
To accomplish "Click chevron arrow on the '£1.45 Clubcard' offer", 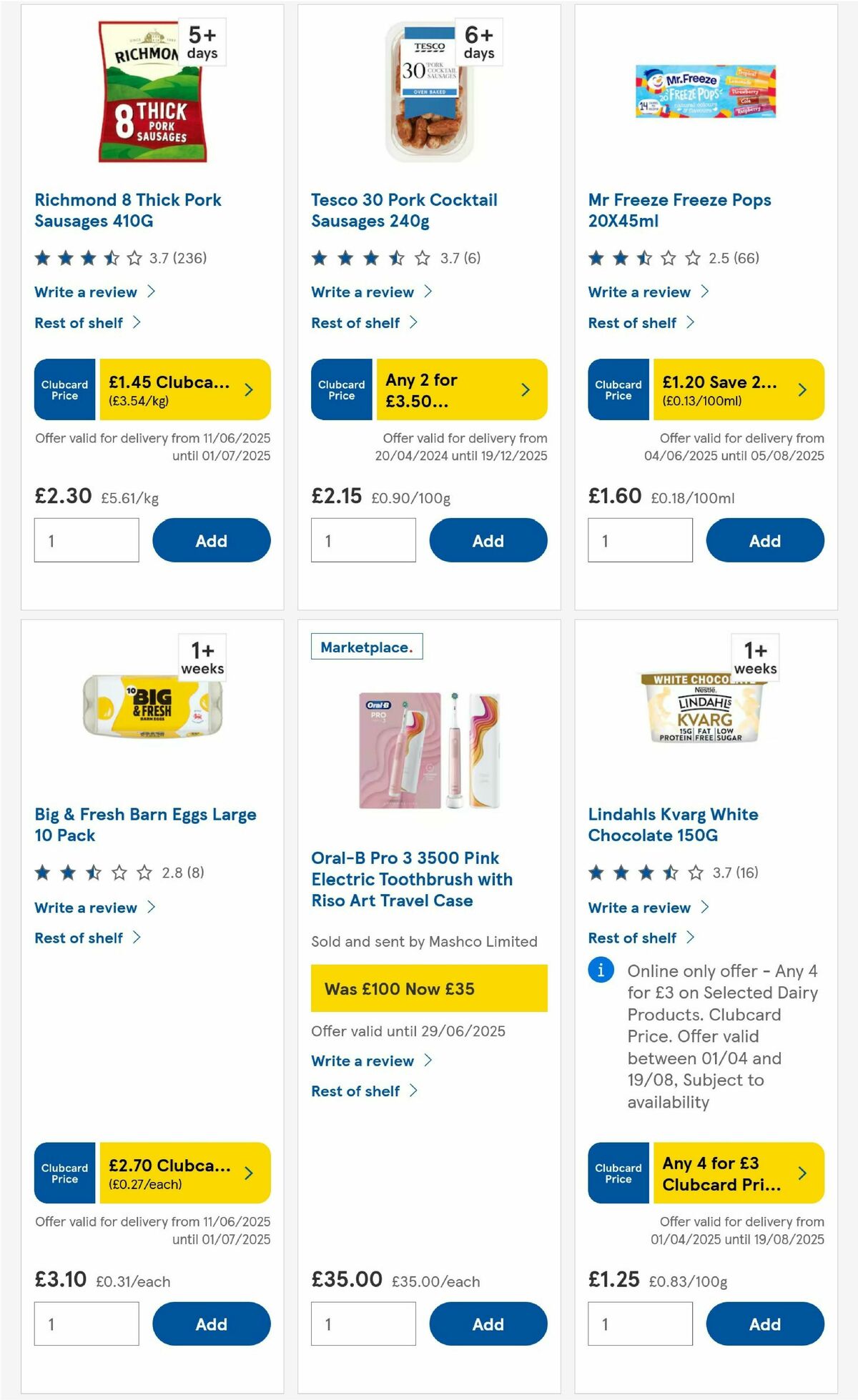I will point(248,389).
